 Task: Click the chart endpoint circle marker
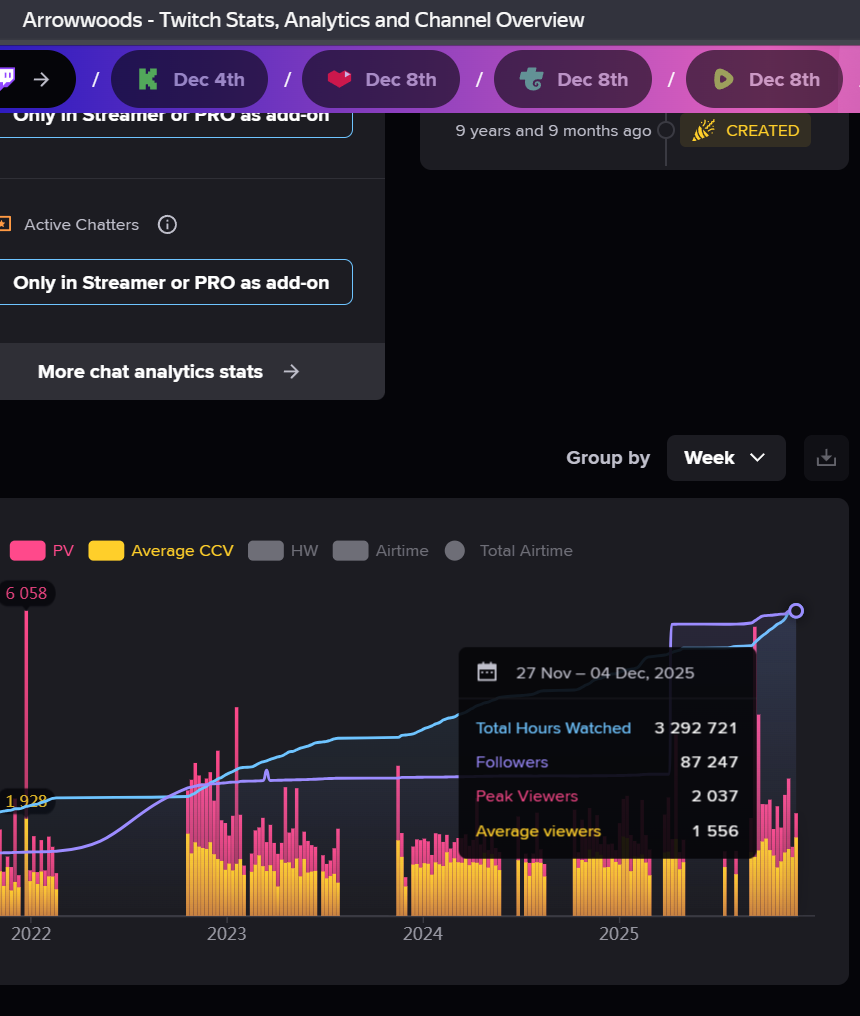(x=796, y=611)
